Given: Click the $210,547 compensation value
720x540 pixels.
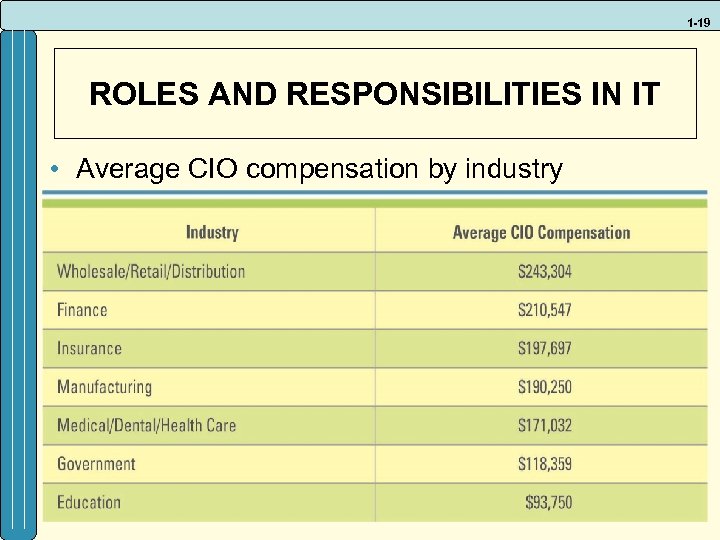Looking at the screenshot, I should tap(545, 310).
